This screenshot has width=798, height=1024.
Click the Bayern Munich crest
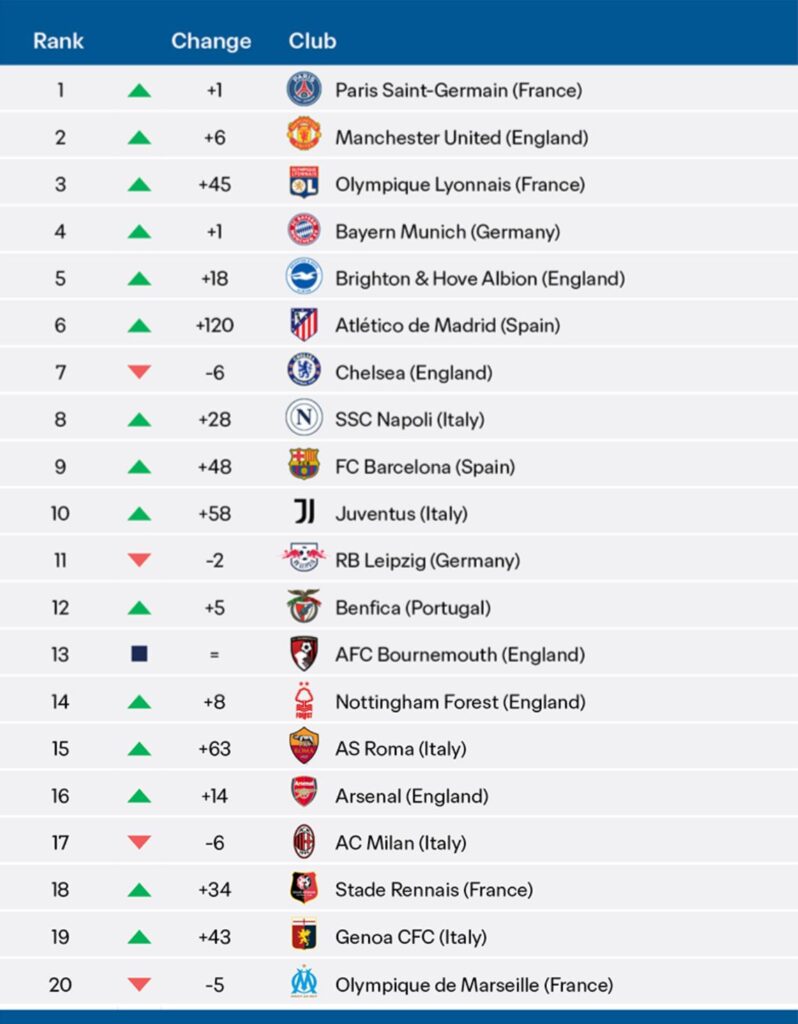pos(304,231)
